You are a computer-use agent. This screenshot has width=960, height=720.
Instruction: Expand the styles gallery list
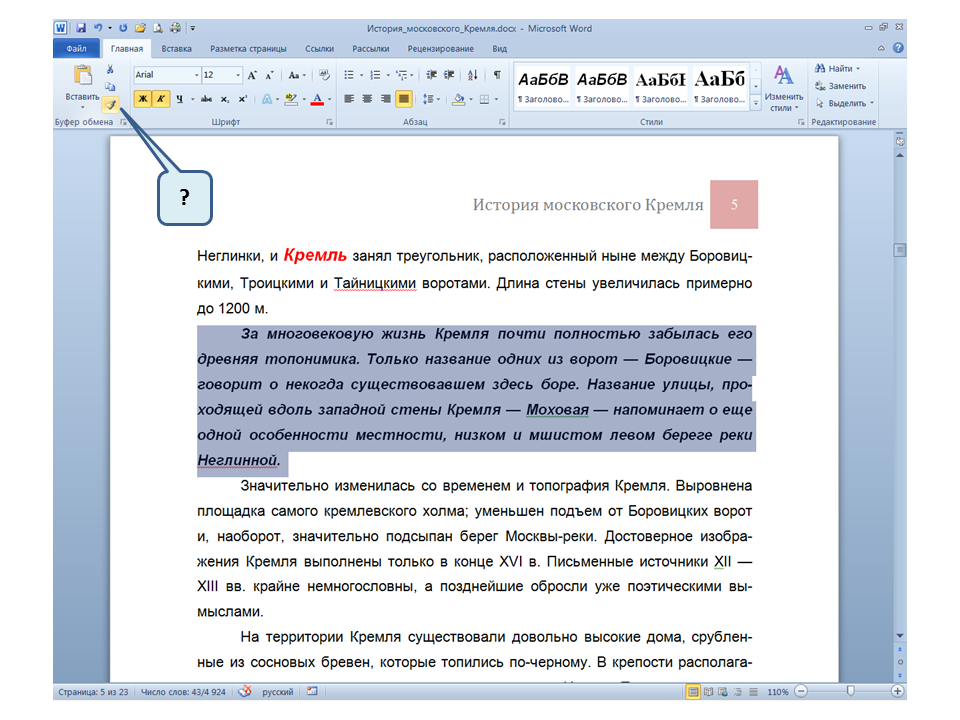(756, 101)
